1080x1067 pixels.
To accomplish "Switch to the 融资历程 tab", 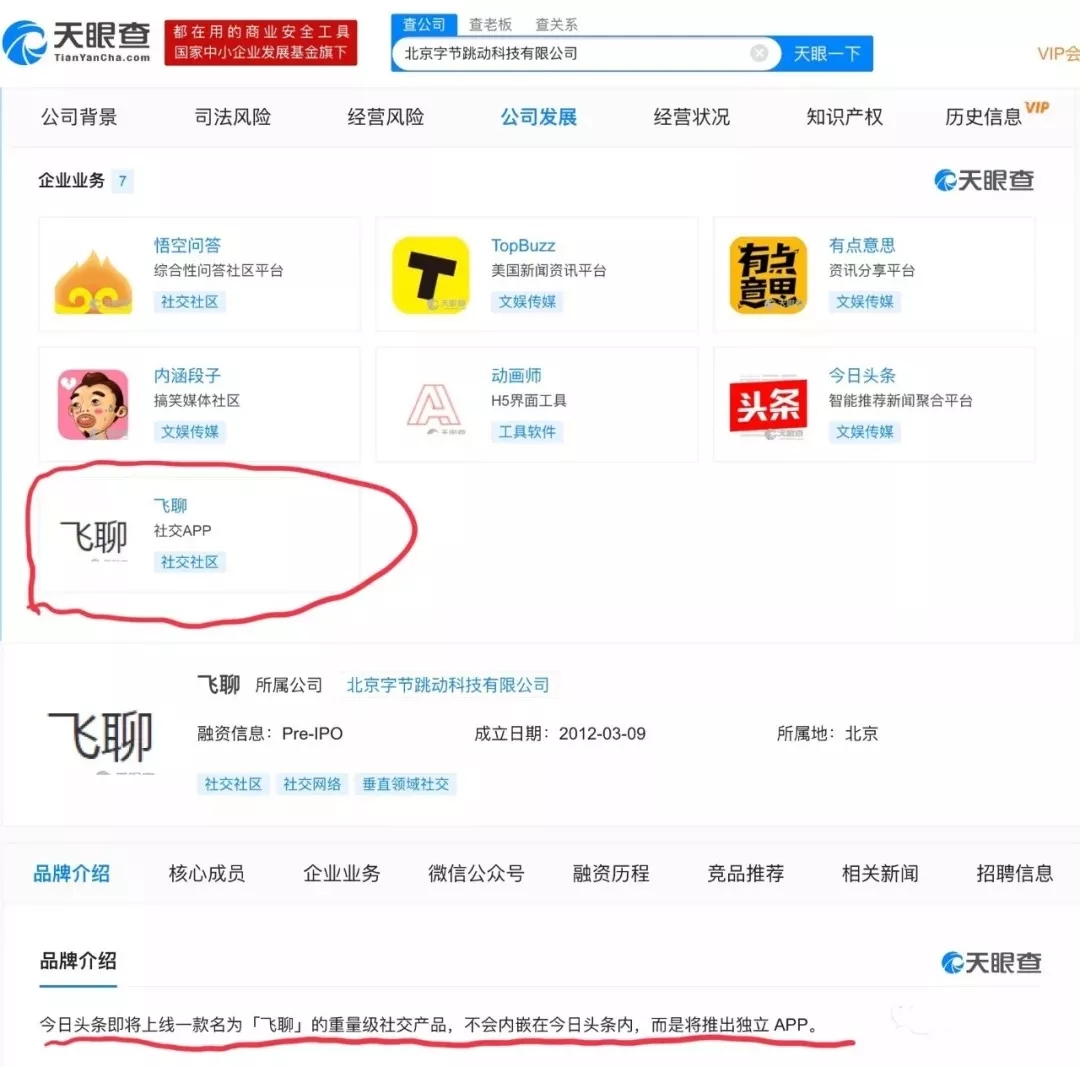I will pyautogui.click(x=610, y=872).
